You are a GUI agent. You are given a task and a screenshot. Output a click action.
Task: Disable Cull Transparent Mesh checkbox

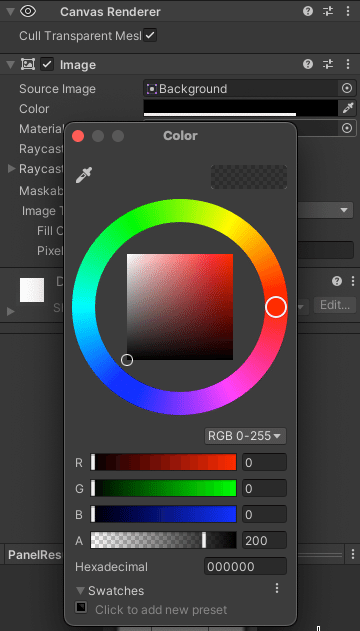[x=150, y=35]
